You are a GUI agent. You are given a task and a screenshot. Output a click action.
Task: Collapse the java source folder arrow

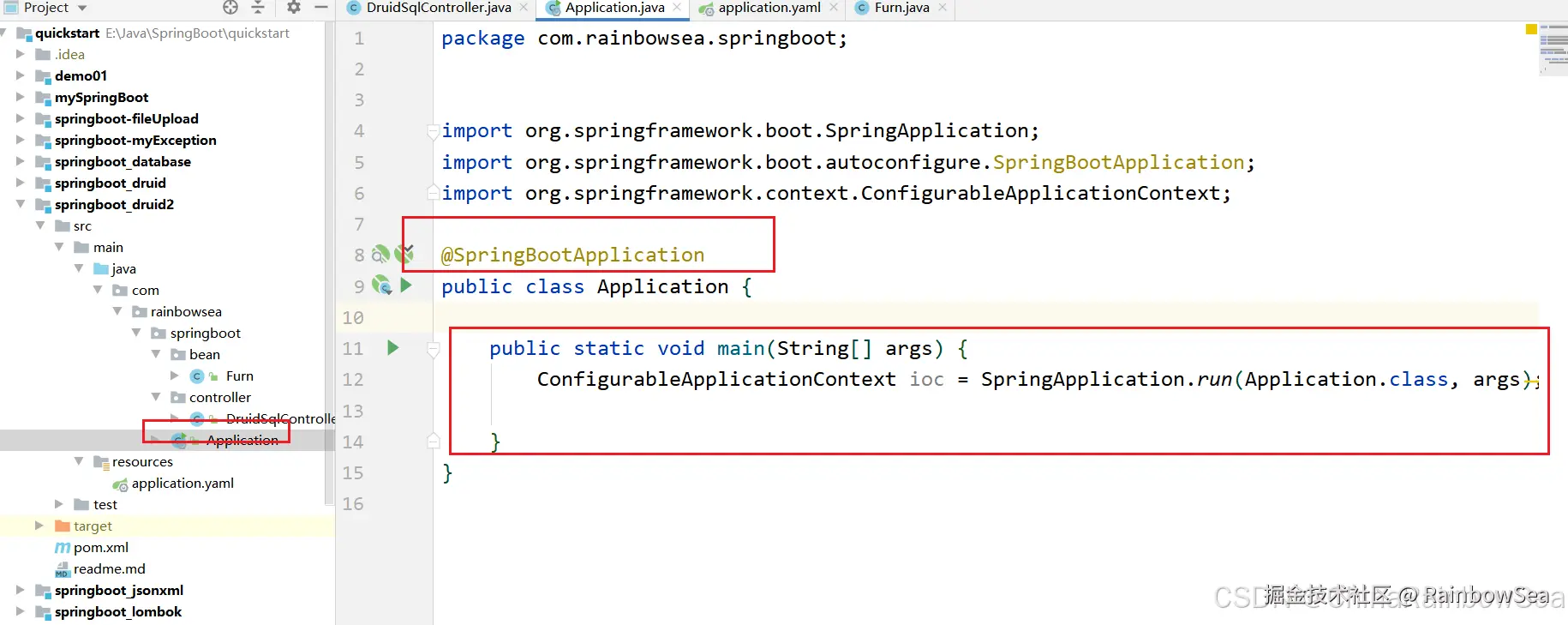coord(79,268)
